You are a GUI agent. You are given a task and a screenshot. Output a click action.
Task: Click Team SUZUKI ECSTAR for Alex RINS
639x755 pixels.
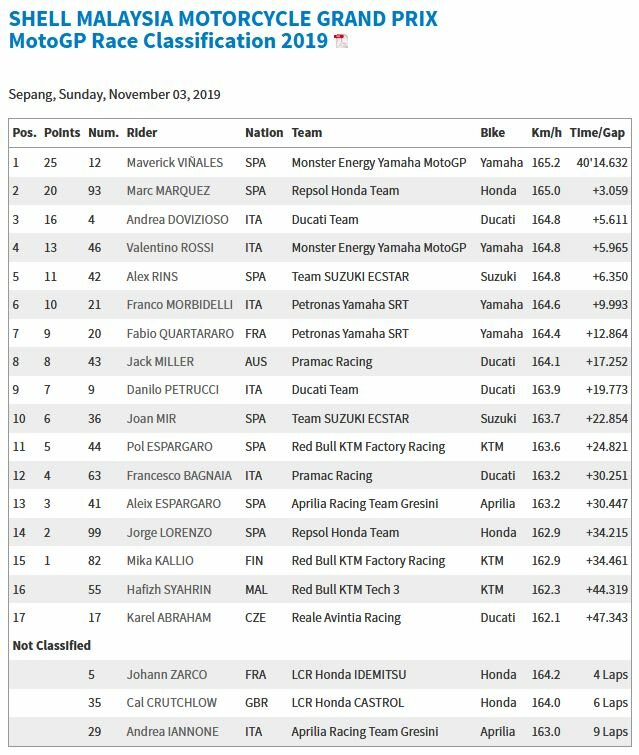[350, 276]
